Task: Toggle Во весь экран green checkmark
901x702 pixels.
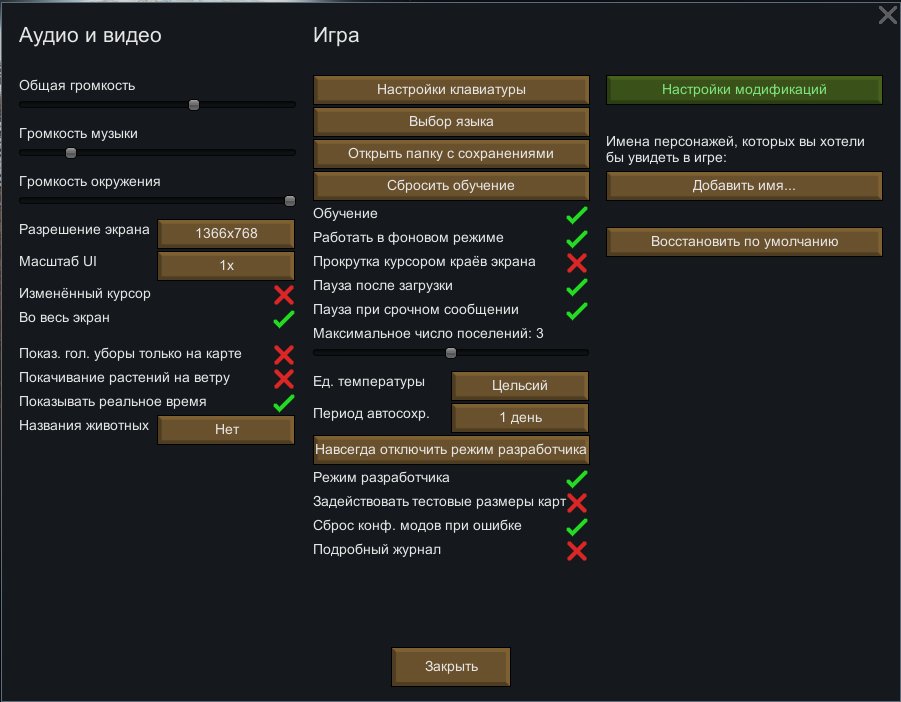Action: [284, 319]
